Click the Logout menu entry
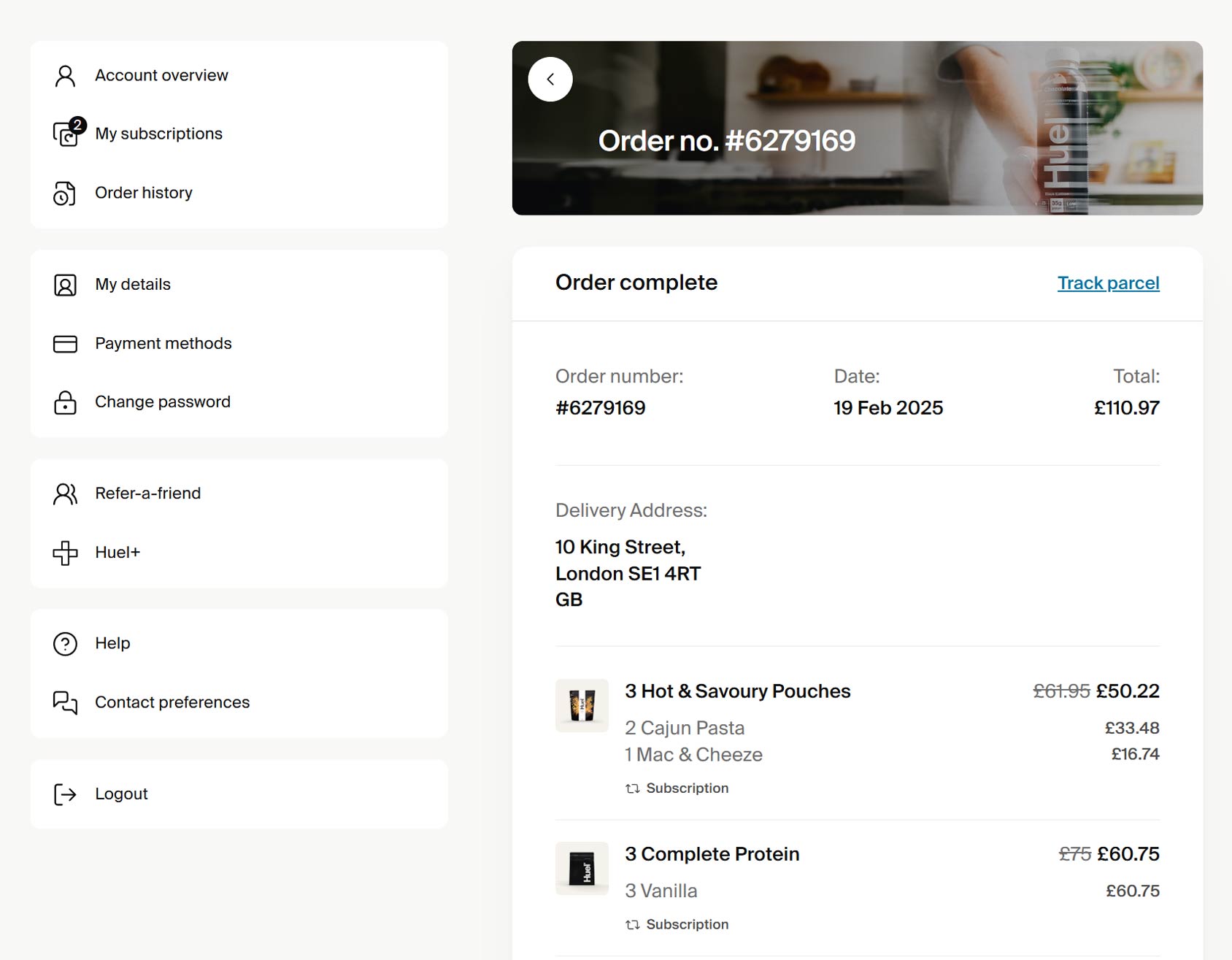This screenshot has width=1232, height=960. click(x=120, y=794)
